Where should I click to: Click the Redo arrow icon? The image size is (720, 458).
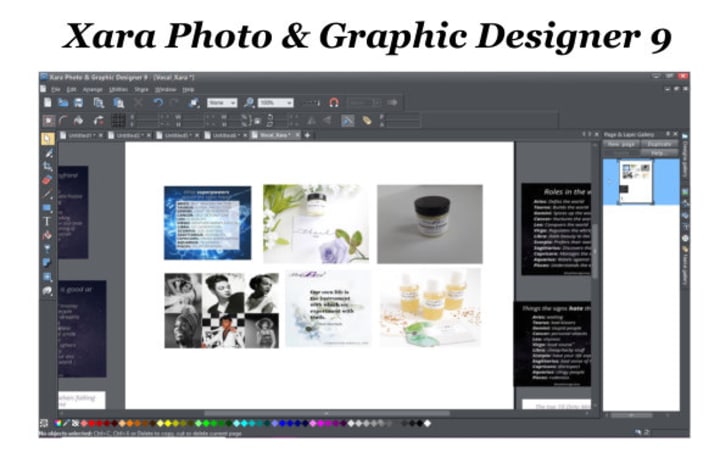[x=174, y=102]
